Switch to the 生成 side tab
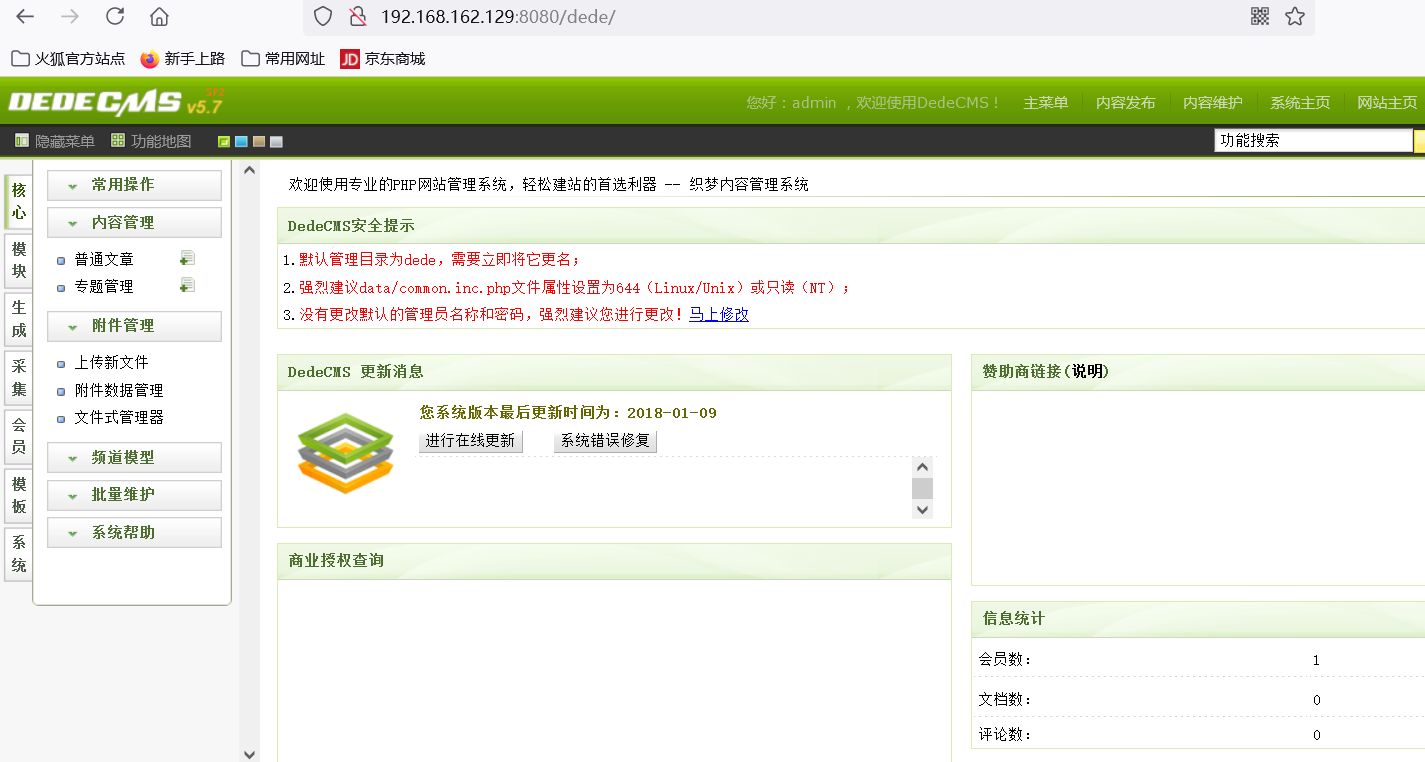This screenshot has height=762, width=1425. (19, 319)
